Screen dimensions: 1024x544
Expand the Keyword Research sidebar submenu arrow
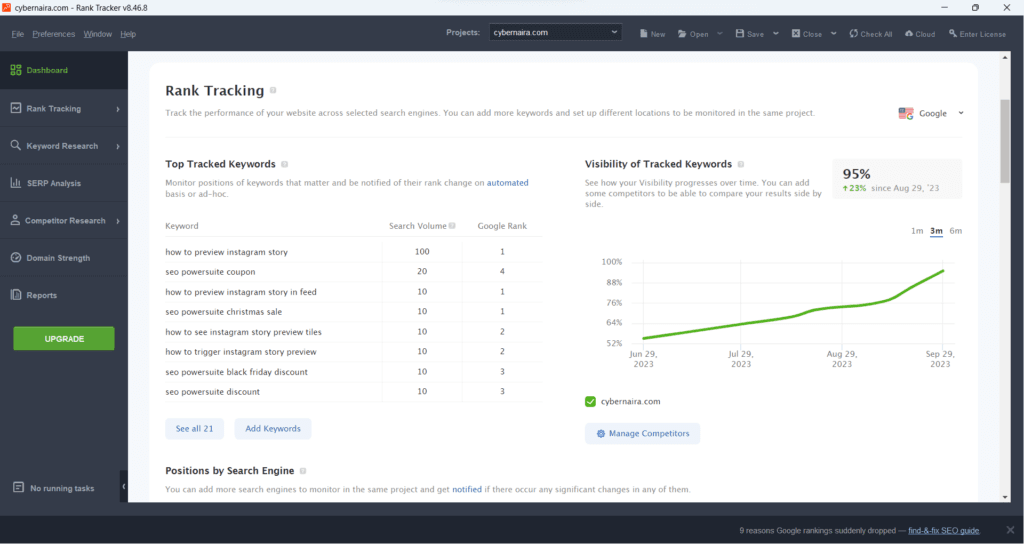pos(118,146)
